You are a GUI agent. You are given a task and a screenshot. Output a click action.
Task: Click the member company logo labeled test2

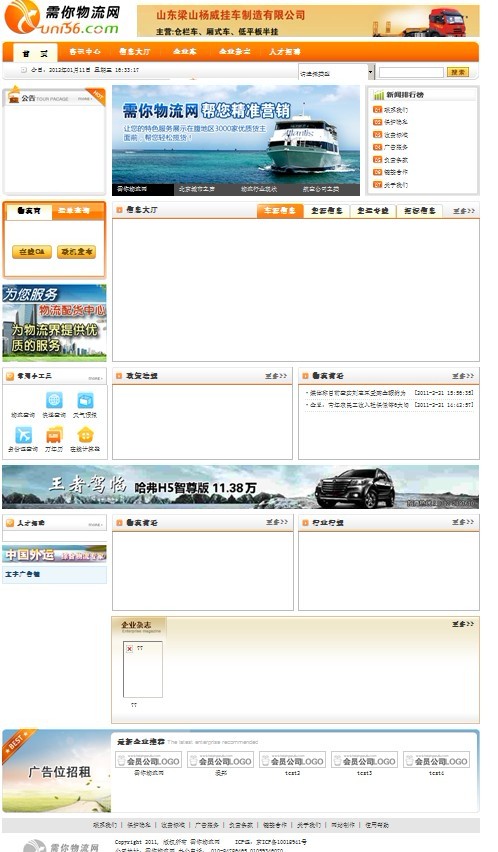pos(292,761)
